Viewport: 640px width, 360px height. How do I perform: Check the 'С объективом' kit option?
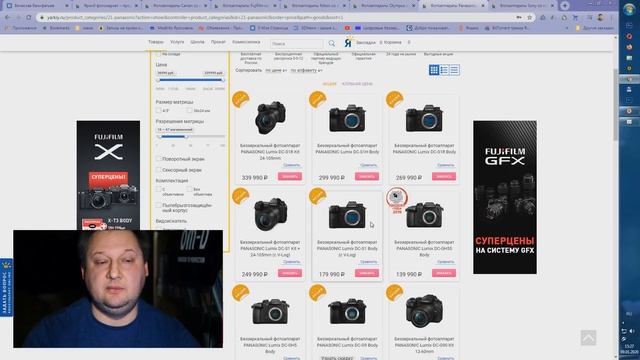coord(158,189)
